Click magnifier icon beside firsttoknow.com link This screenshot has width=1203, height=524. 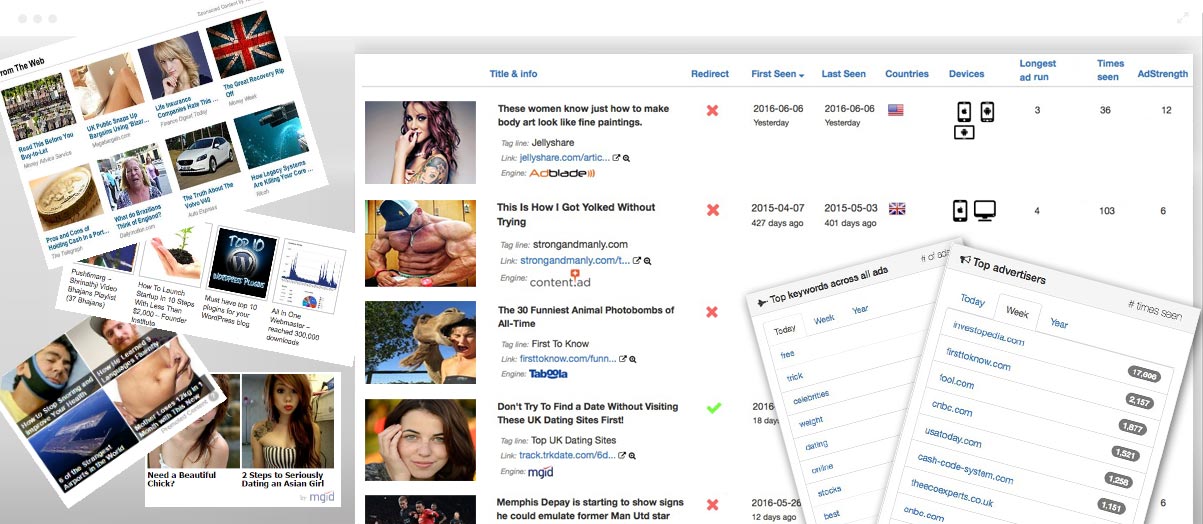(634, 359)
